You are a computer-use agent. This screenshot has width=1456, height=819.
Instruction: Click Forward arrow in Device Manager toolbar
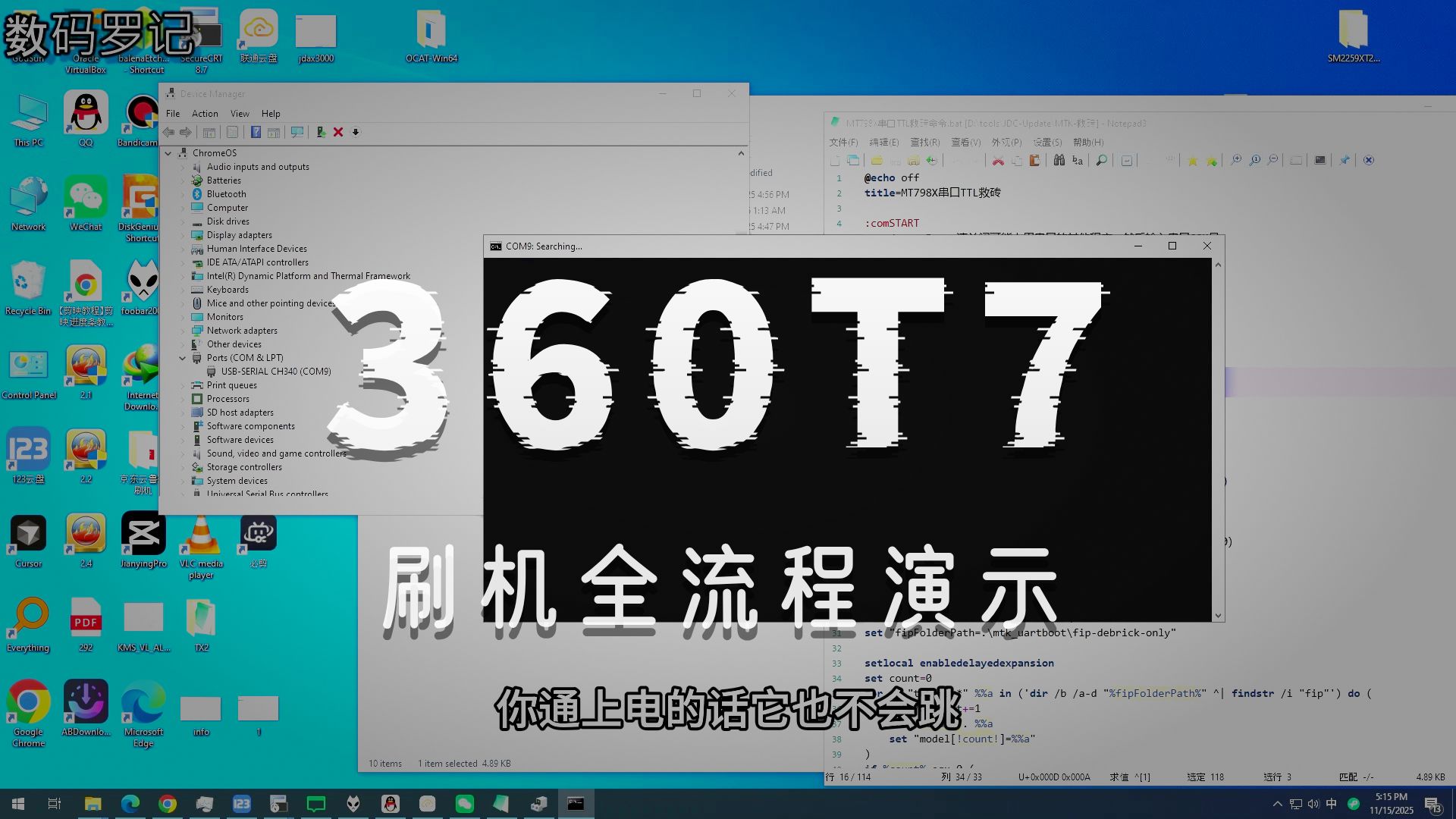point(186,132)
